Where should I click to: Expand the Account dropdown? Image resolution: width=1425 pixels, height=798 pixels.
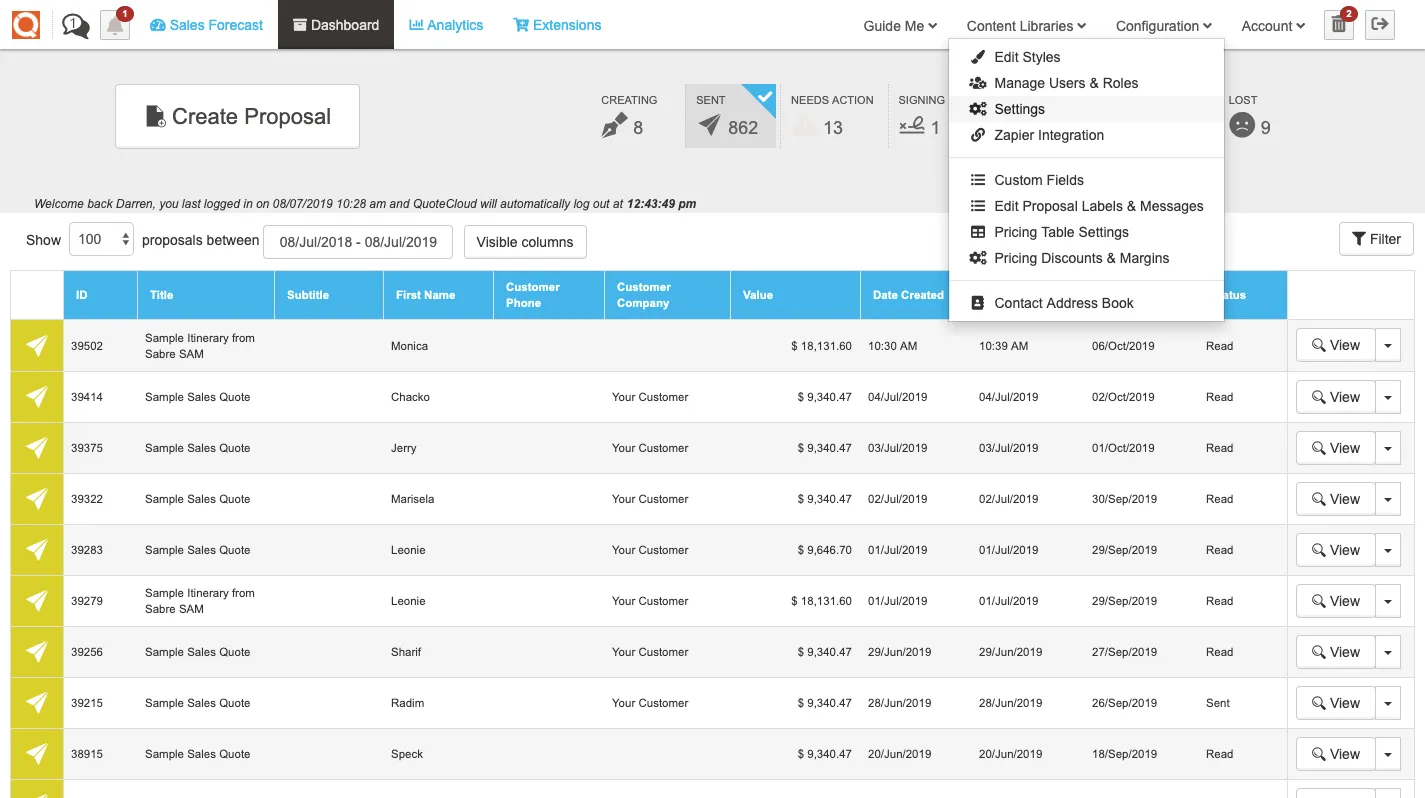(x=1271, y=26)
